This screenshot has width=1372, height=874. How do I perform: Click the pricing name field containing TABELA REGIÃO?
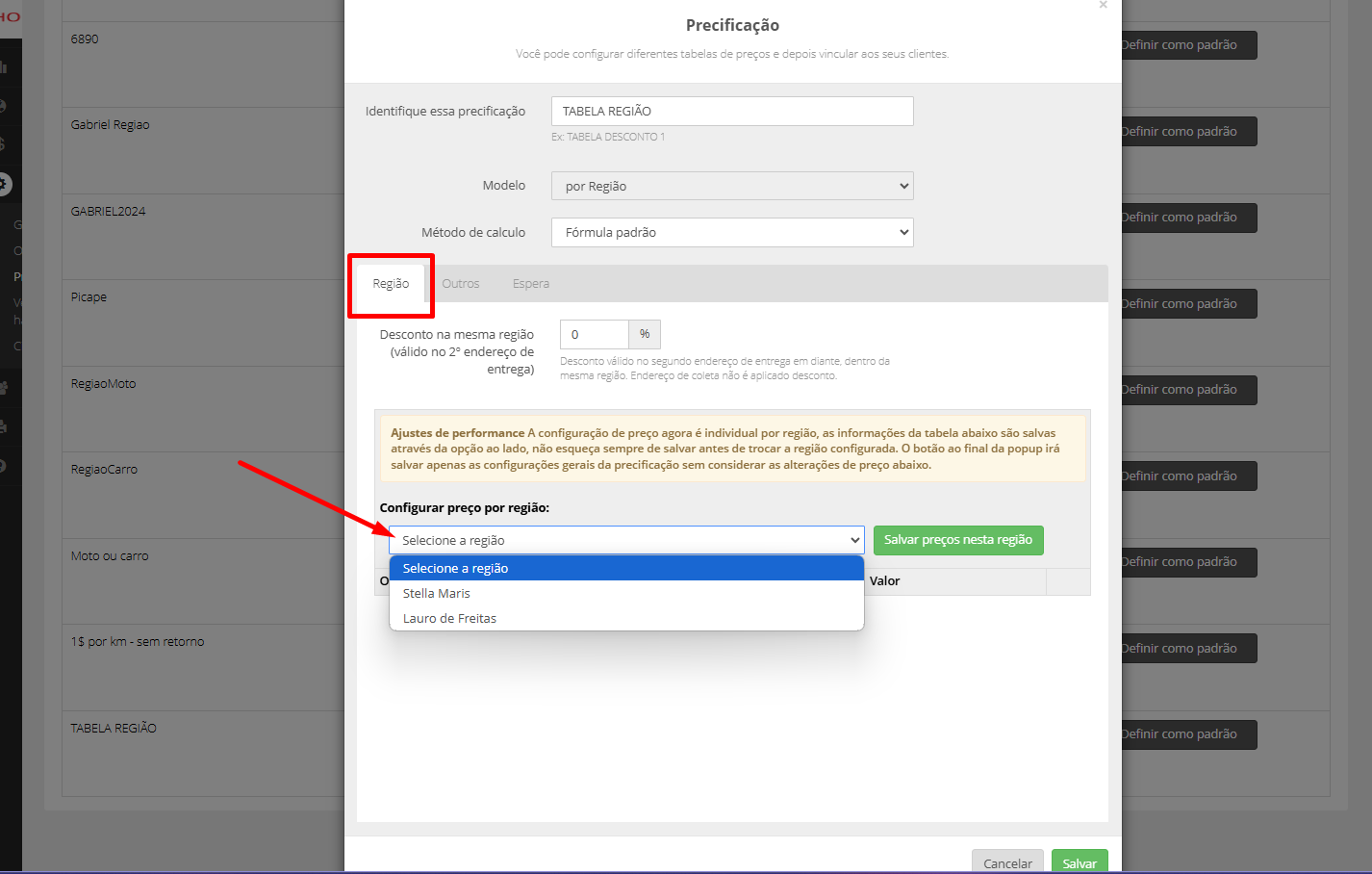click(x=732, y=111)
